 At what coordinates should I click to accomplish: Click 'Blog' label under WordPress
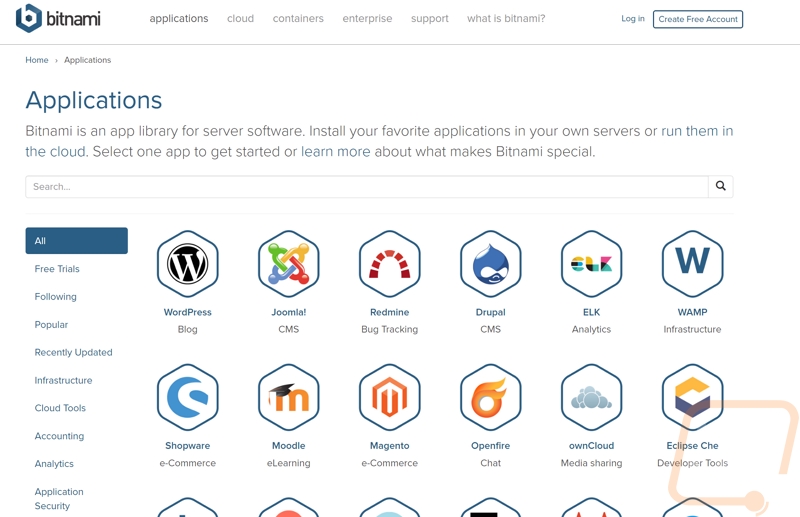tap(187, 329)
